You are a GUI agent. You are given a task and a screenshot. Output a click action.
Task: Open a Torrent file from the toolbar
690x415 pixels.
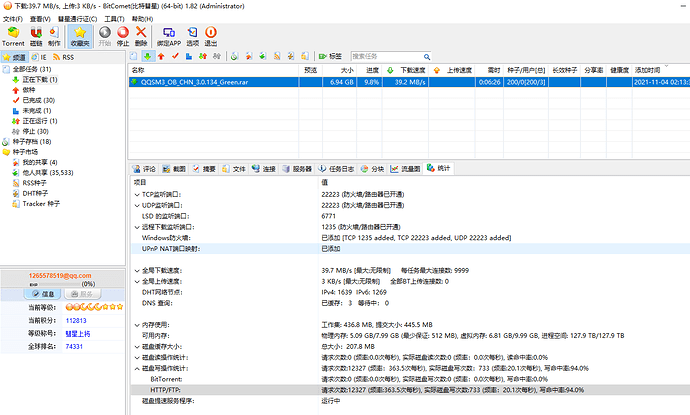[x=13, y=36]
